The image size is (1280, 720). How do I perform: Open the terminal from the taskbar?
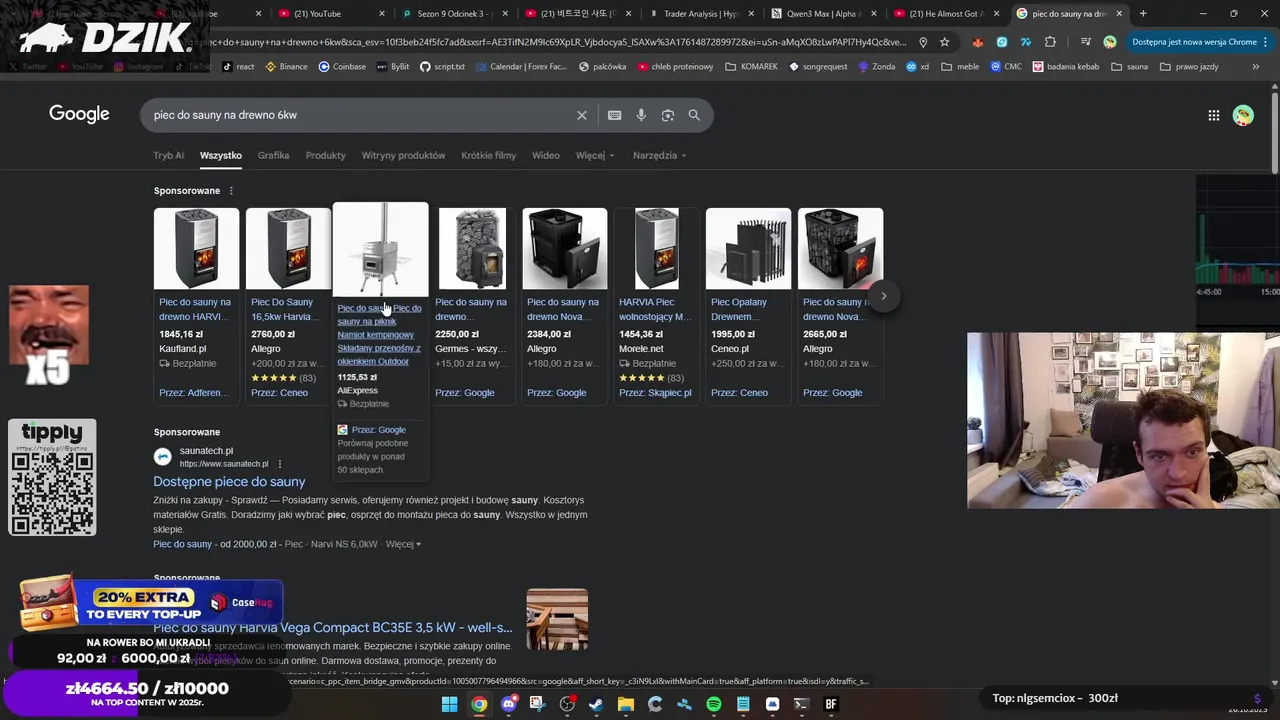point(801,704)
